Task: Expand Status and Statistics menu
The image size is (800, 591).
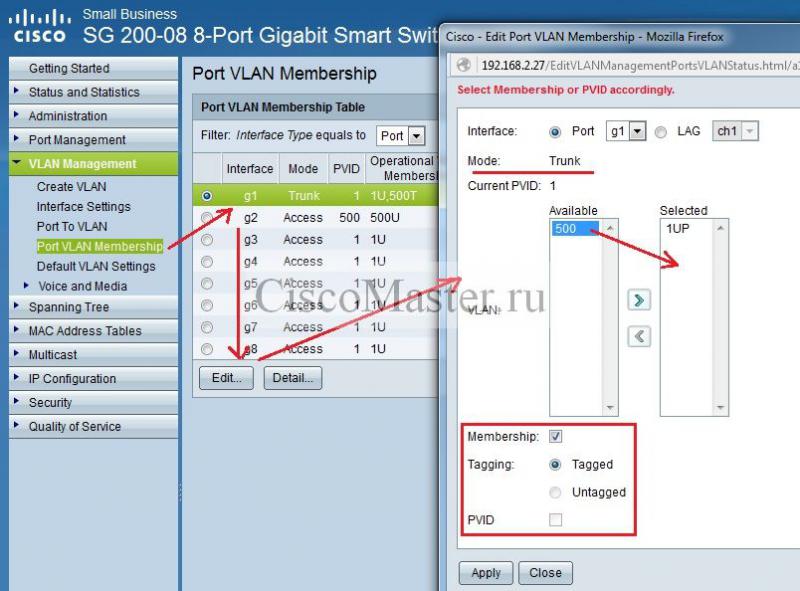Action: (94, 92)
